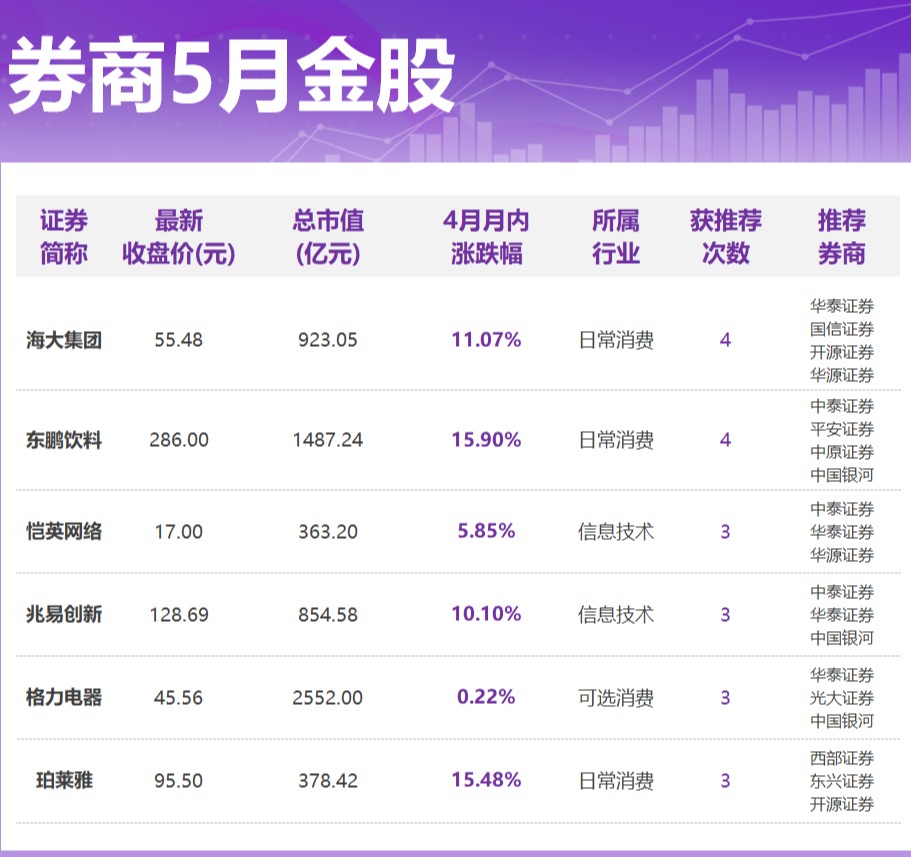Select the 珀莱雅 stock name
This screenshot has height=857, width=911.
tap(64, 780)
